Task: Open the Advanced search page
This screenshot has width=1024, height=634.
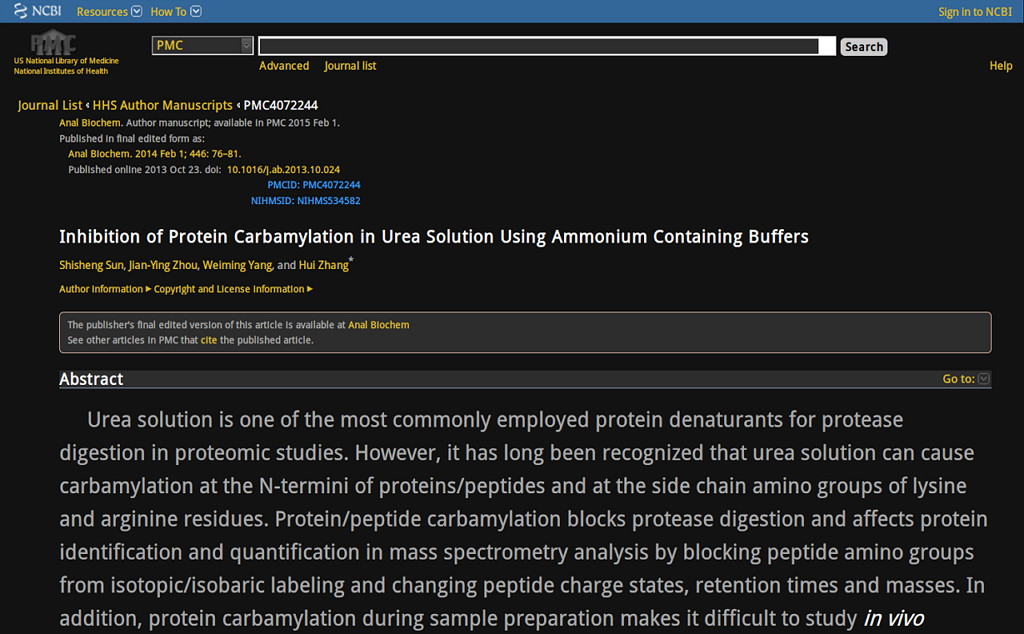Action: (x=284, y=65)
